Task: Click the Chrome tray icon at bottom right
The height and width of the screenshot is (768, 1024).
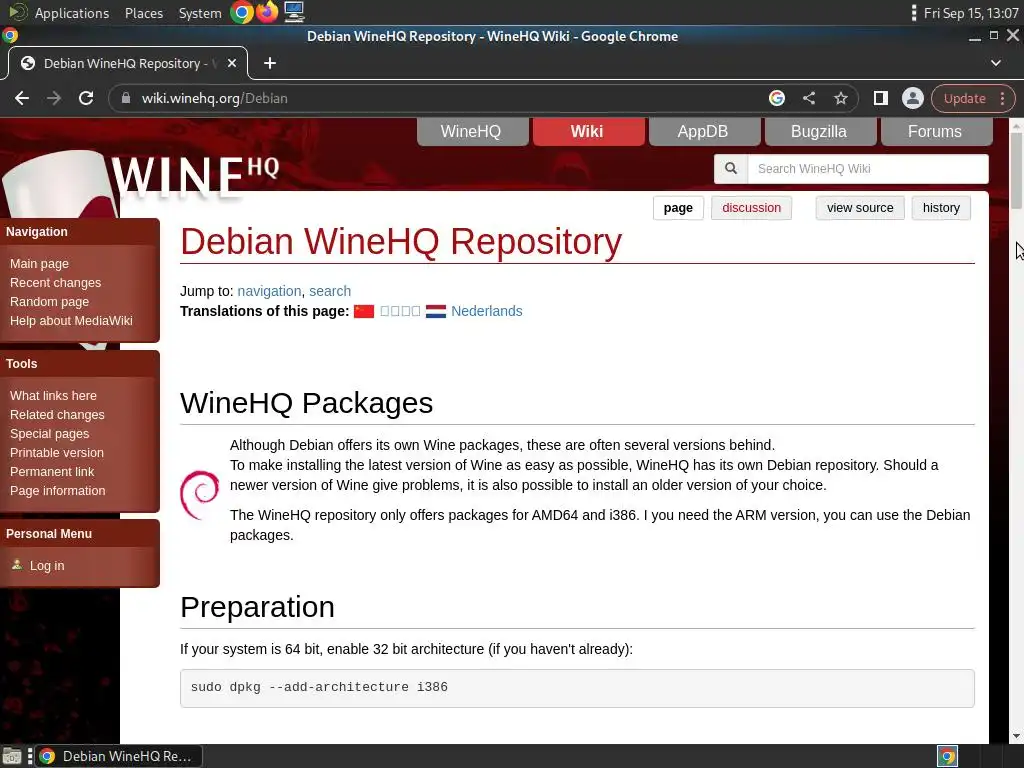Action: pos(948,756)
